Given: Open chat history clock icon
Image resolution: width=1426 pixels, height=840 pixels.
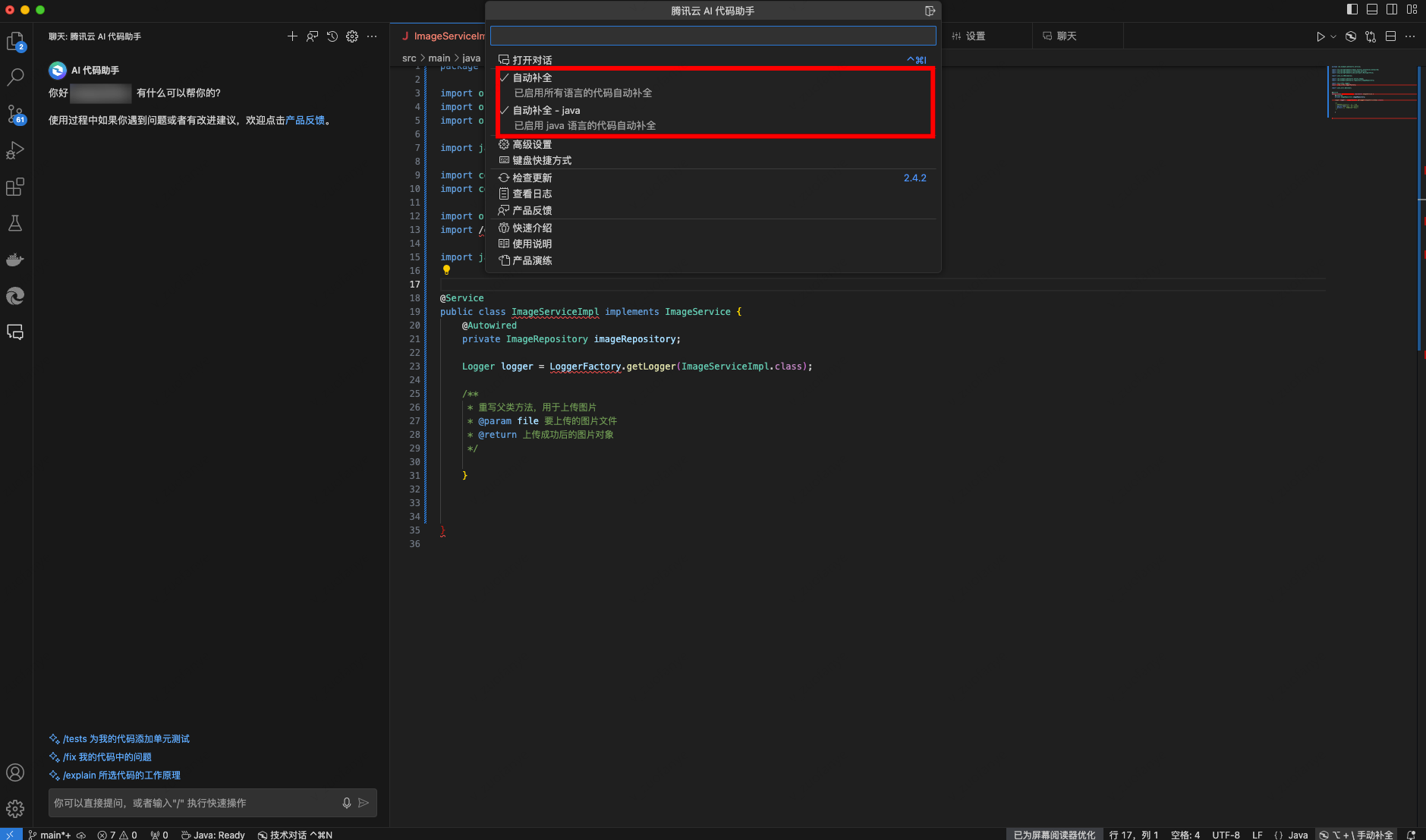Looking at the screenshot, I should click(x=332, y=36).
